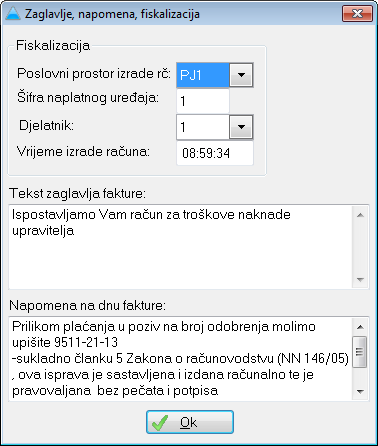Click the Tekst zaglavlja fakture label
This screenshot has width=378, height=446.
point(77,193)
